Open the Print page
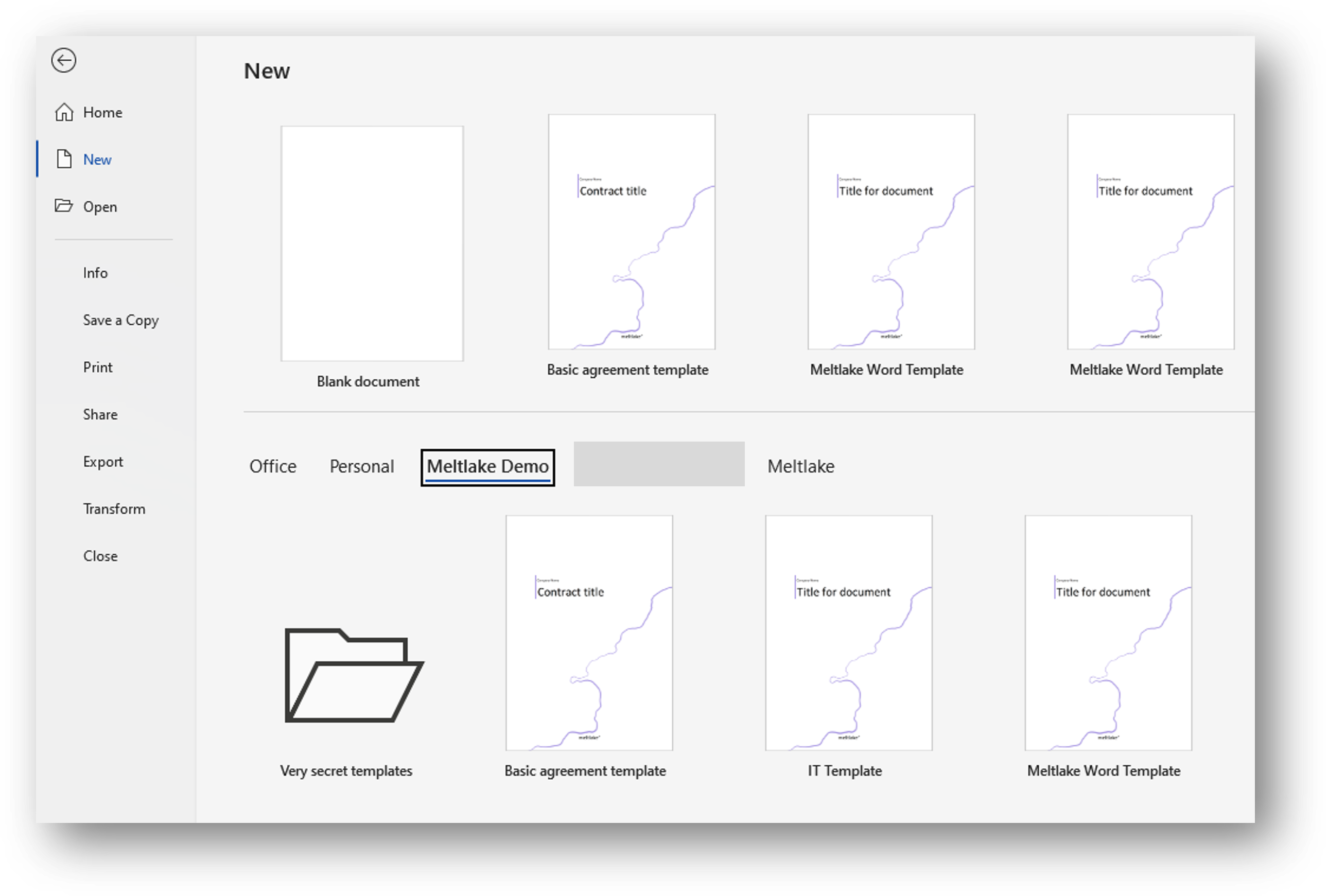The height and width of the screenshot is (896, 1328). pos(98,367)
